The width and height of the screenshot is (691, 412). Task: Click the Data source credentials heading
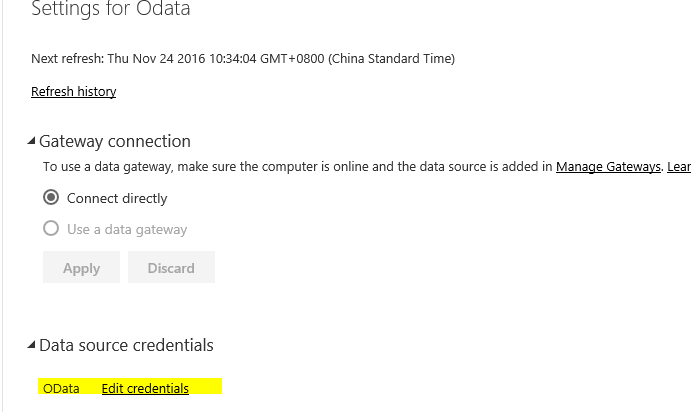pyautogui.click(x=126, y=345)
